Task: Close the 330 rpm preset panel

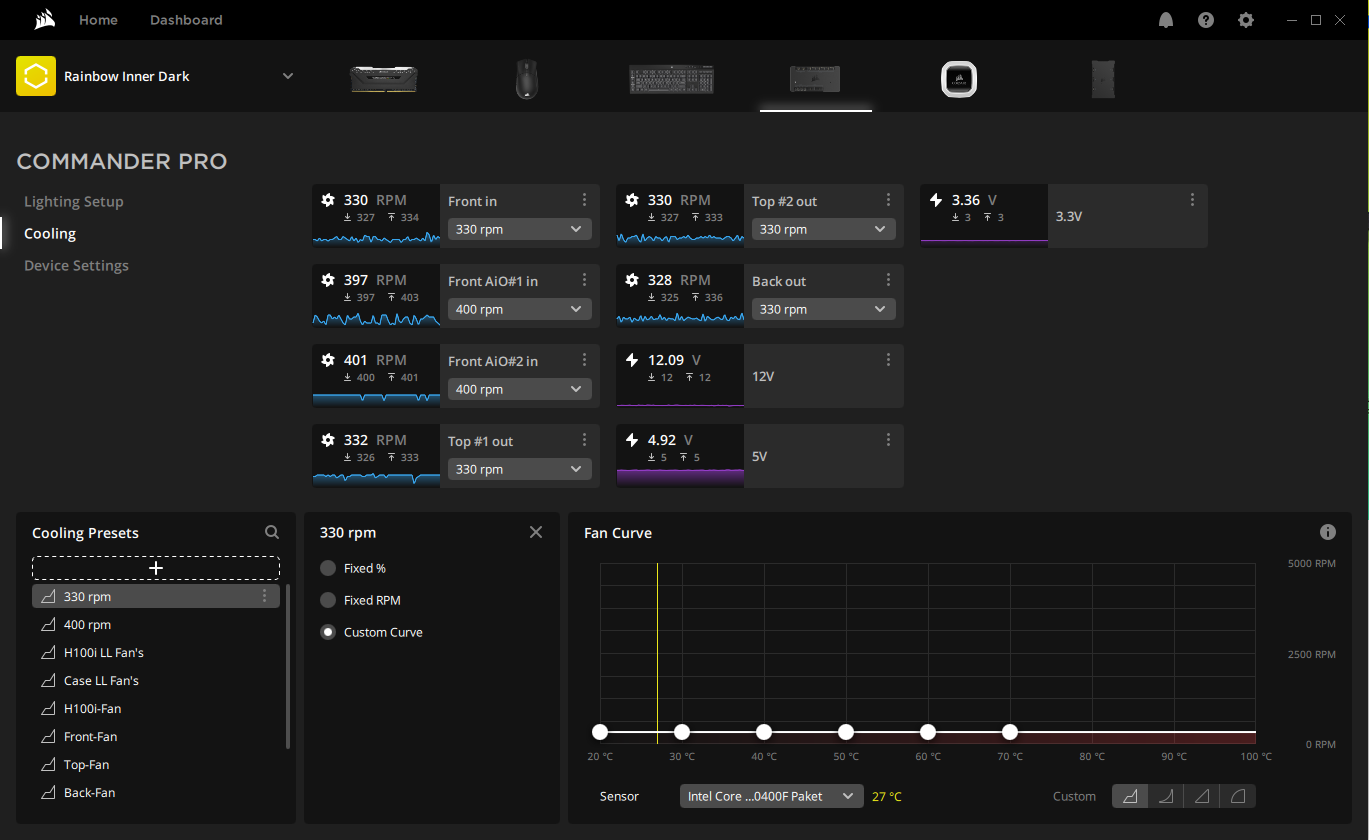Action: coord(536,532)
